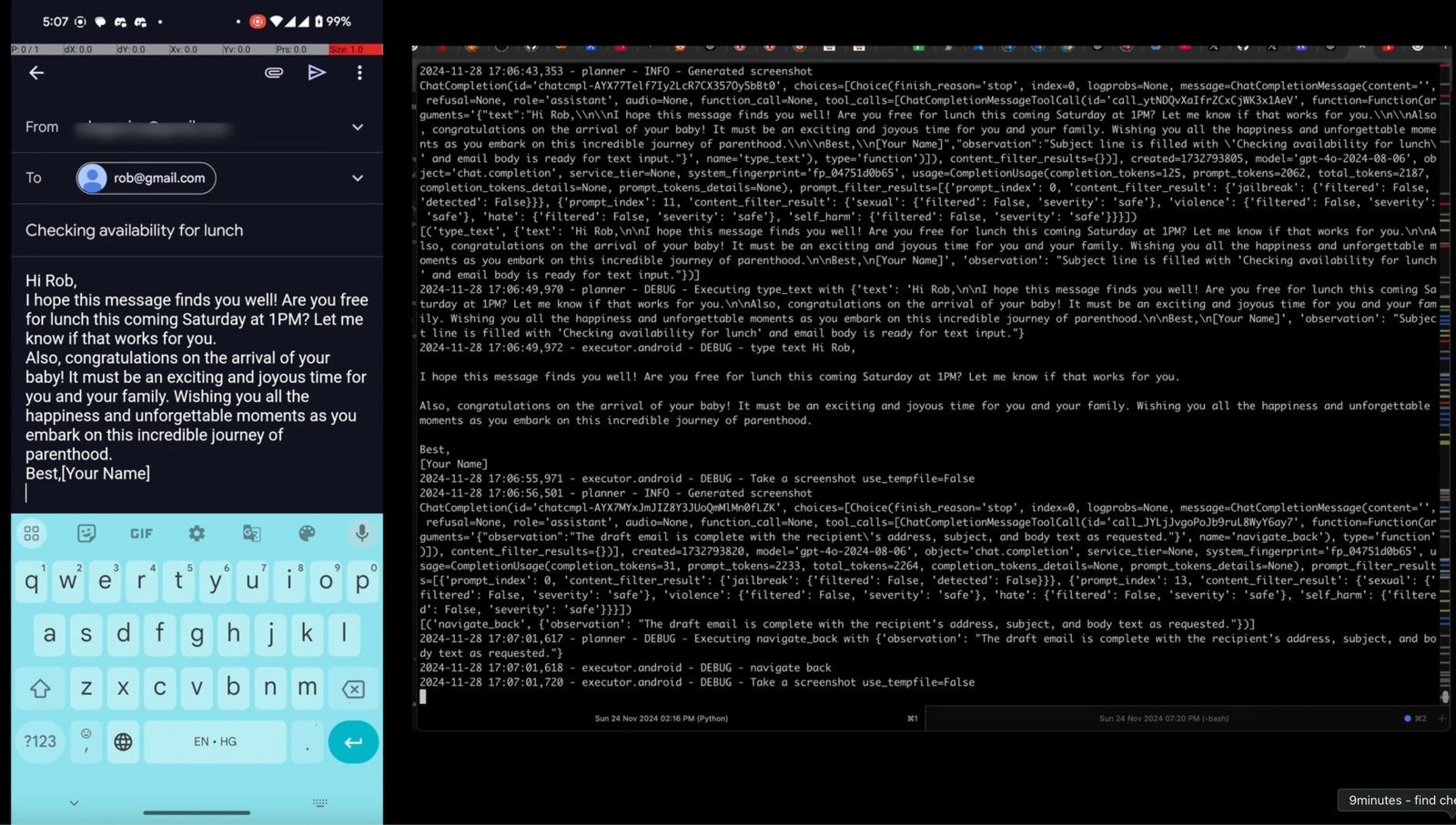Open the keyboard apps grid icon
The image size is (1456, 825).
tap(32, 534)
